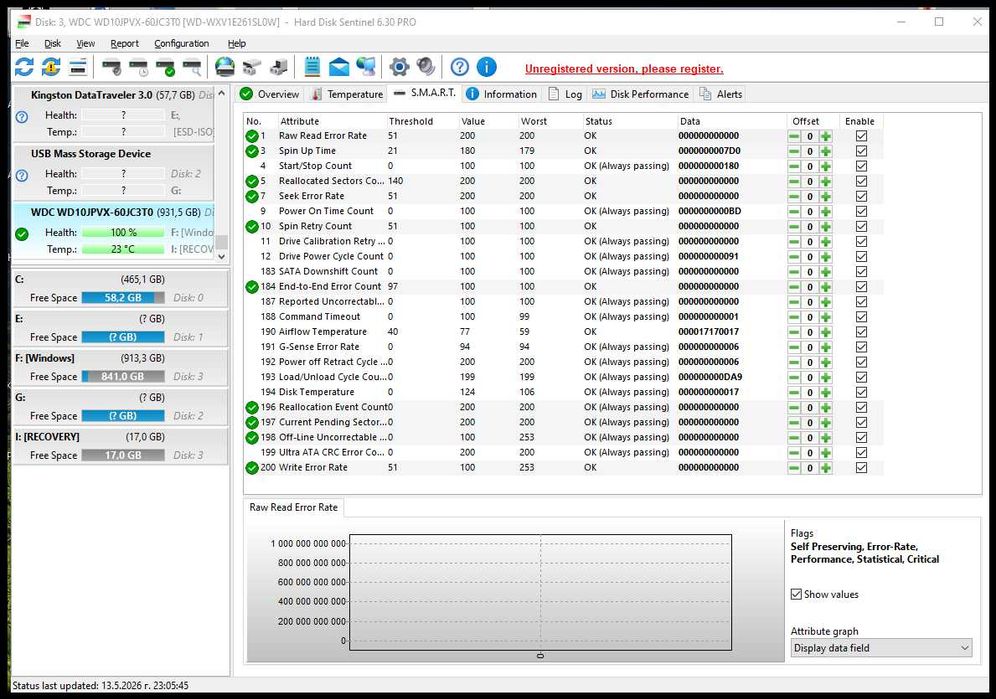Click the green plus in Seek Error Rate row
Screen dimensions: 996x699
tap(826, 196)
